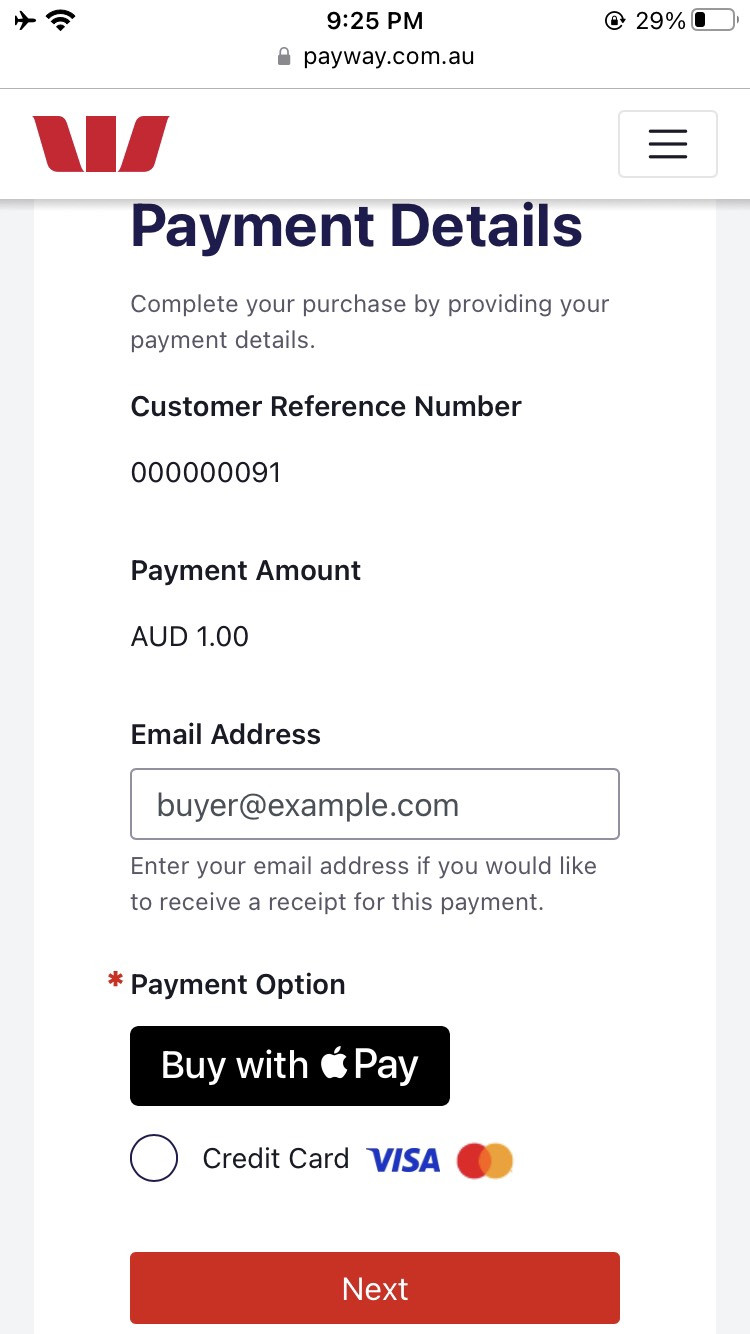Click the Payment Details heading
This screenshot has width=750, height=1334.
[356, 226]
